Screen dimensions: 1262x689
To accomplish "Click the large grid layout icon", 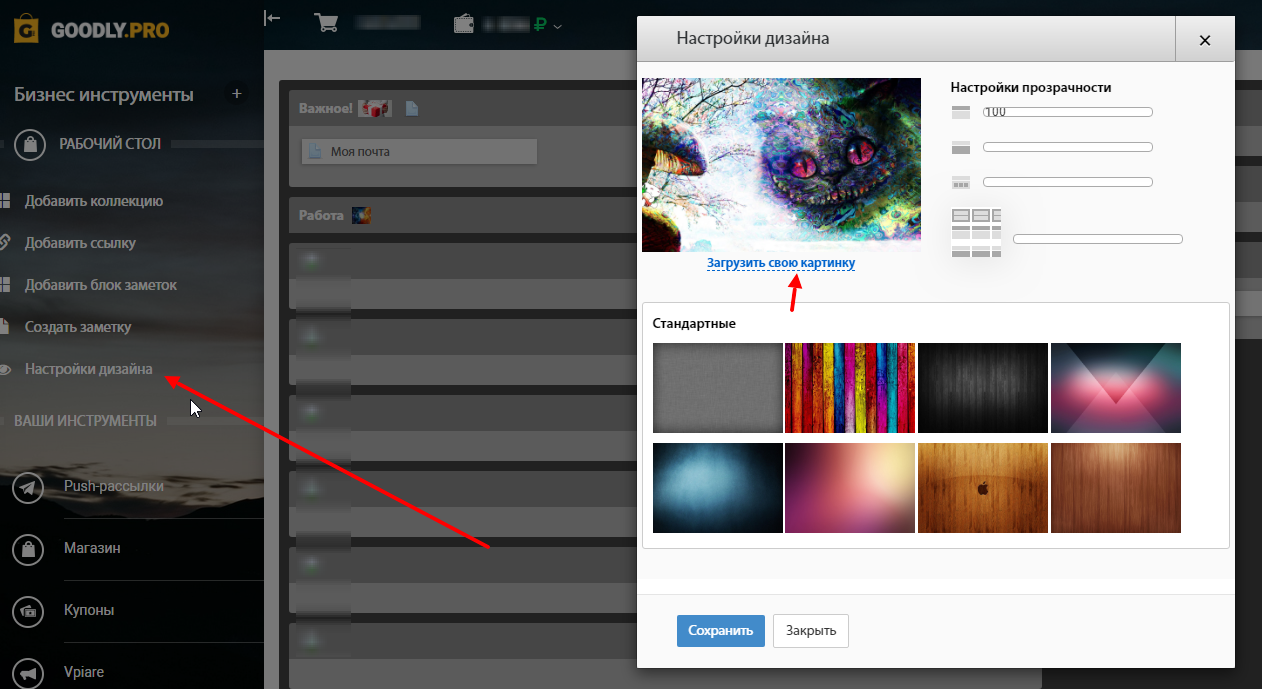I will pyautogui.click(x=976, y=233).
